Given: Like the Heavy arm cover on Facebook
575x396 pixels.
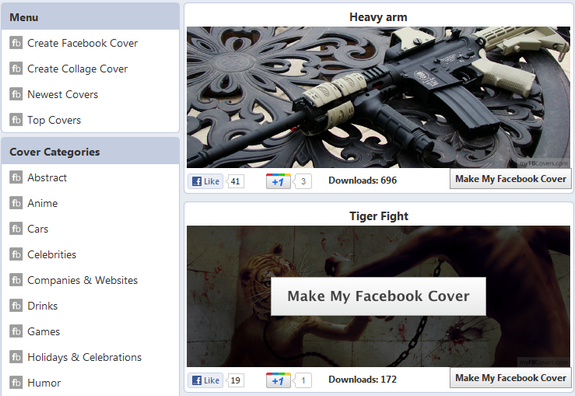Looking at the screenshot, I should click(x=206, y=181).
